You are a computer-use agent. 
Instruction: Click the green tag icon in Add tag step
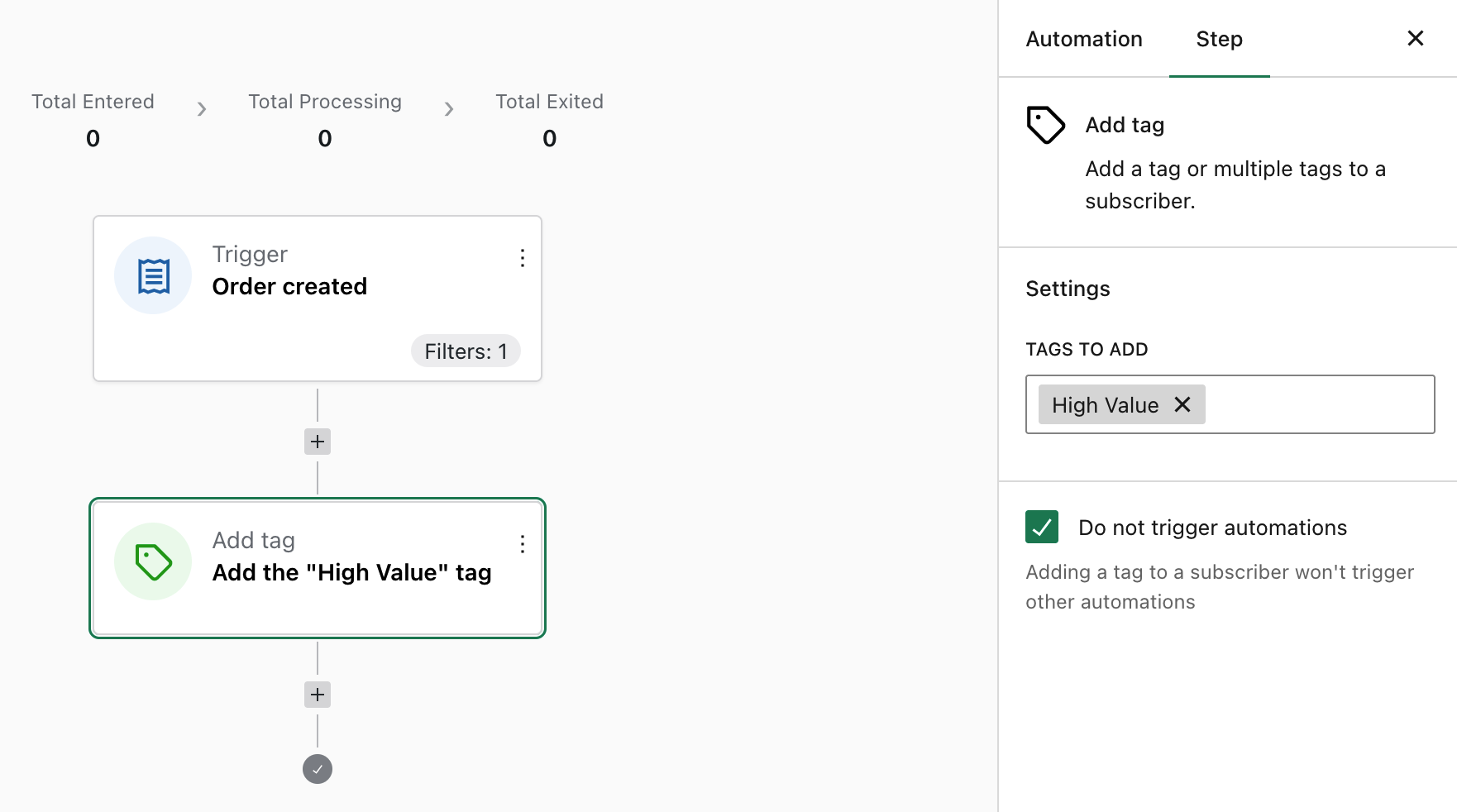(x=153, y=562)
